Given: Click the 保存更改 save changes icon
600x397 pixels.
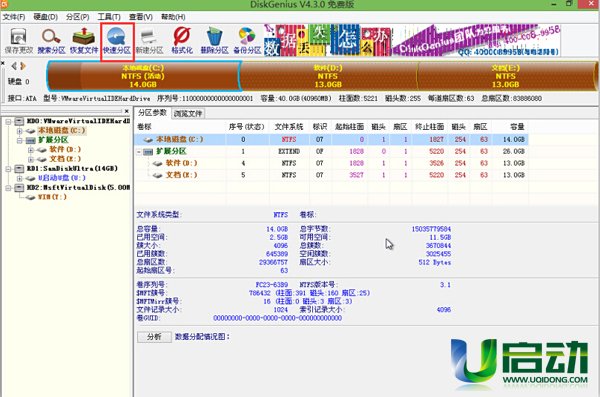Looking at the screenshot, I should tap(19, 41).
